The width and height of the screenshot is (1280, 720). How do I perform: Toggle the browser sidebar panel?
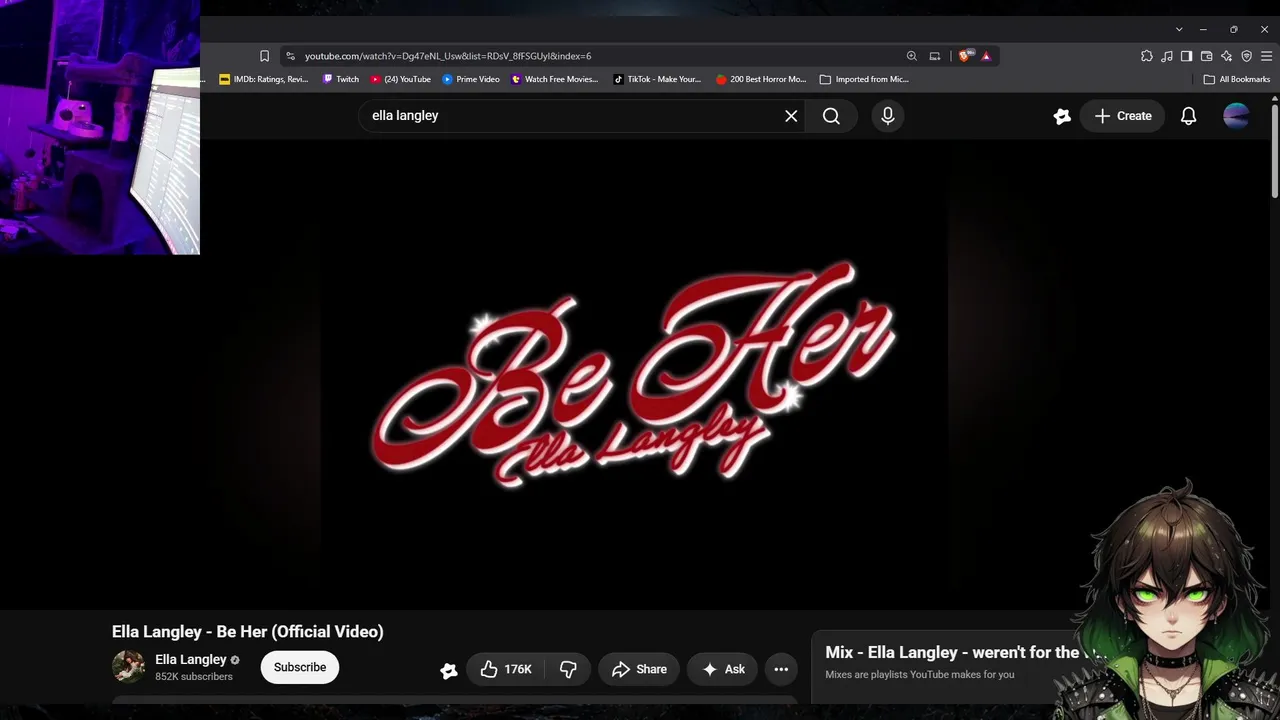[1186, 56]
